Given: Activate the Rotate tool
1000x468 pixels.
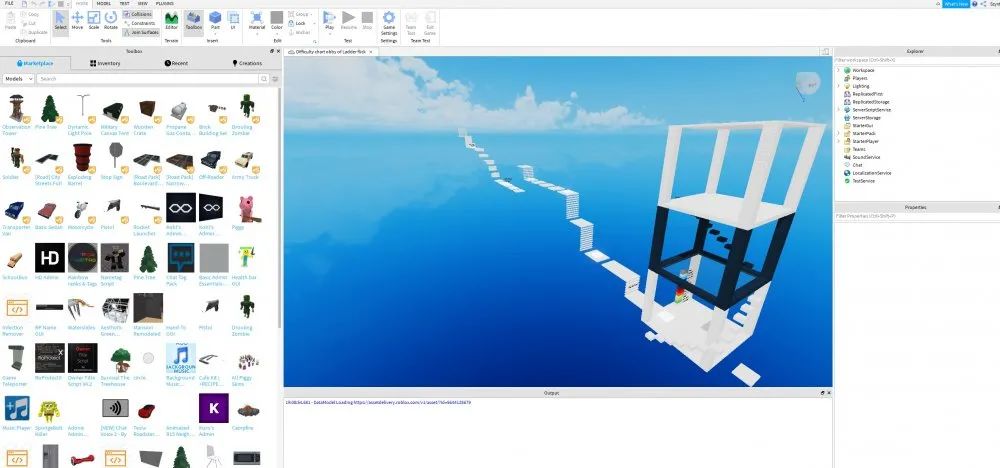Looking at the screenshot, I should (111, 20).
